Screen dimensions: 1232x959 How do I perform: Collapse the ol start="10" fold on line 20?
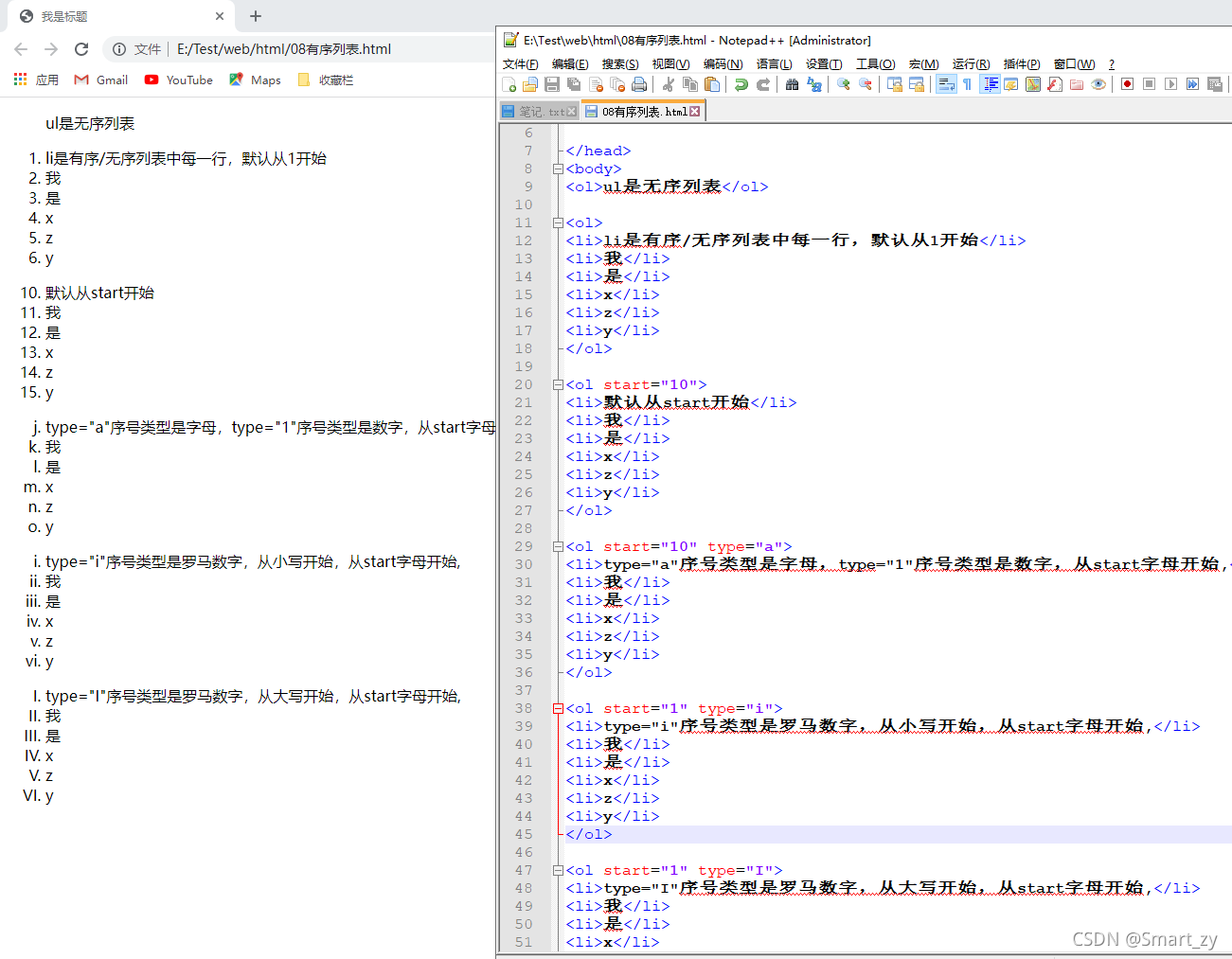click(x=558, y=384)
